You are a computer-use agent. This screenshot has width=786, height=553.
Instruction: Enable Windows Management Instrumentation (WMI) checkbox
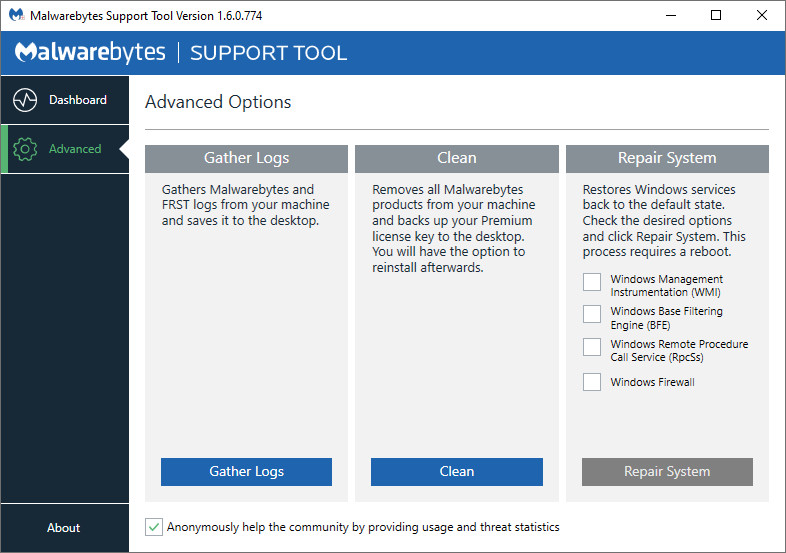tap(592, 283)
